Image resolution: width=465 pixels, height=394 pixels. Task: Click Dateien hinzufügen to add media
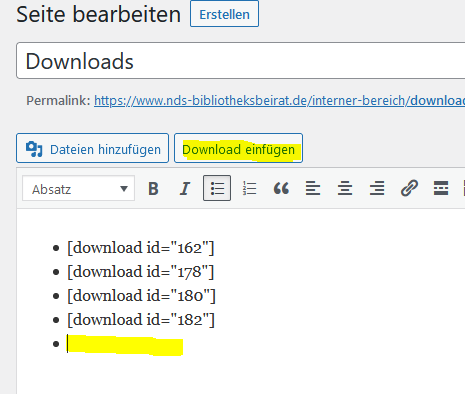92,148
